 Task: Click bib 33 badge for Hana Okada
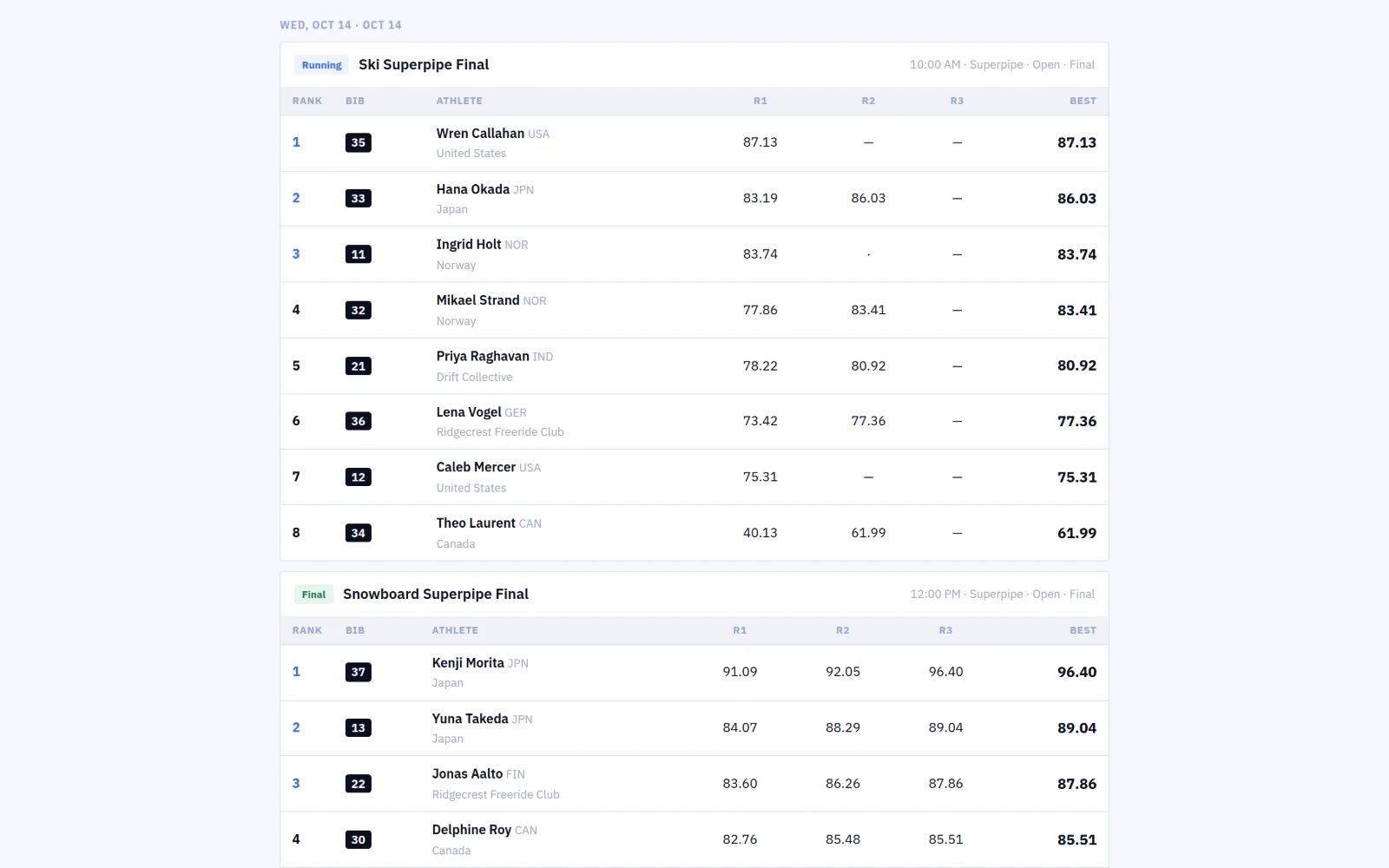[x=359, y=199]
